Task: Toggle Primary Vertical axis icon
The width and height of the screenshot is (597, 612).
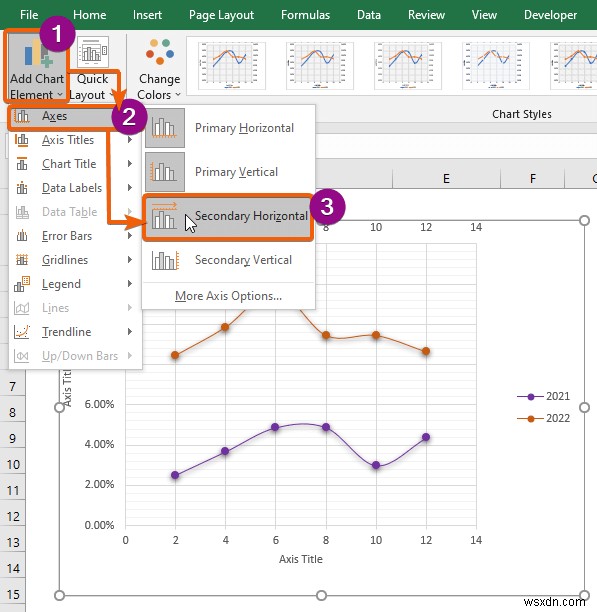Action: pos(165,172)
